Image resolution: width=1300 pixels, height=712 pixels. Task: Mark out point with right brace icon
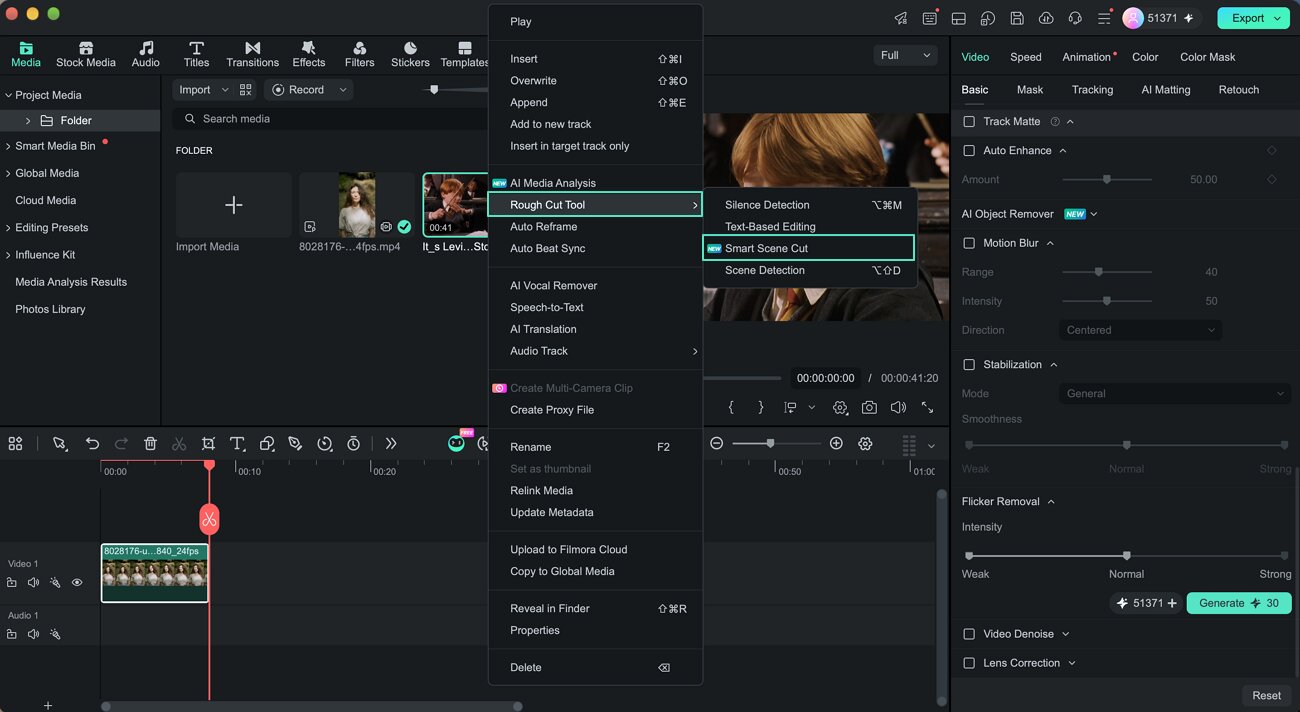[x=761, y=407]
